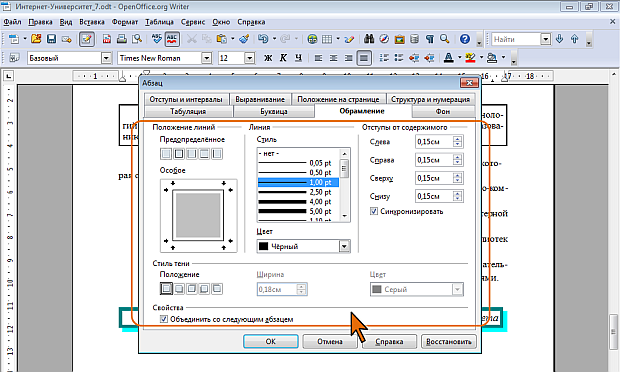The height and width of the screenshot is (372, 620).
Task: Click the Highlighting color icon
Action: click(471, 58)
